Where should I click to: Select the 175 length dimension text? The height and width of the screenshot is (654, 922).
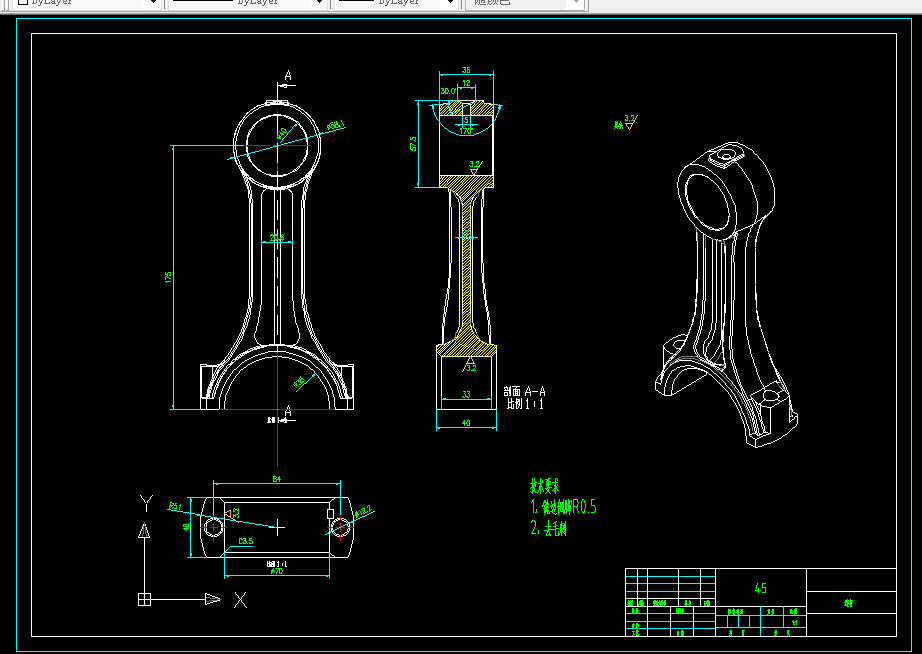(168, 277)
